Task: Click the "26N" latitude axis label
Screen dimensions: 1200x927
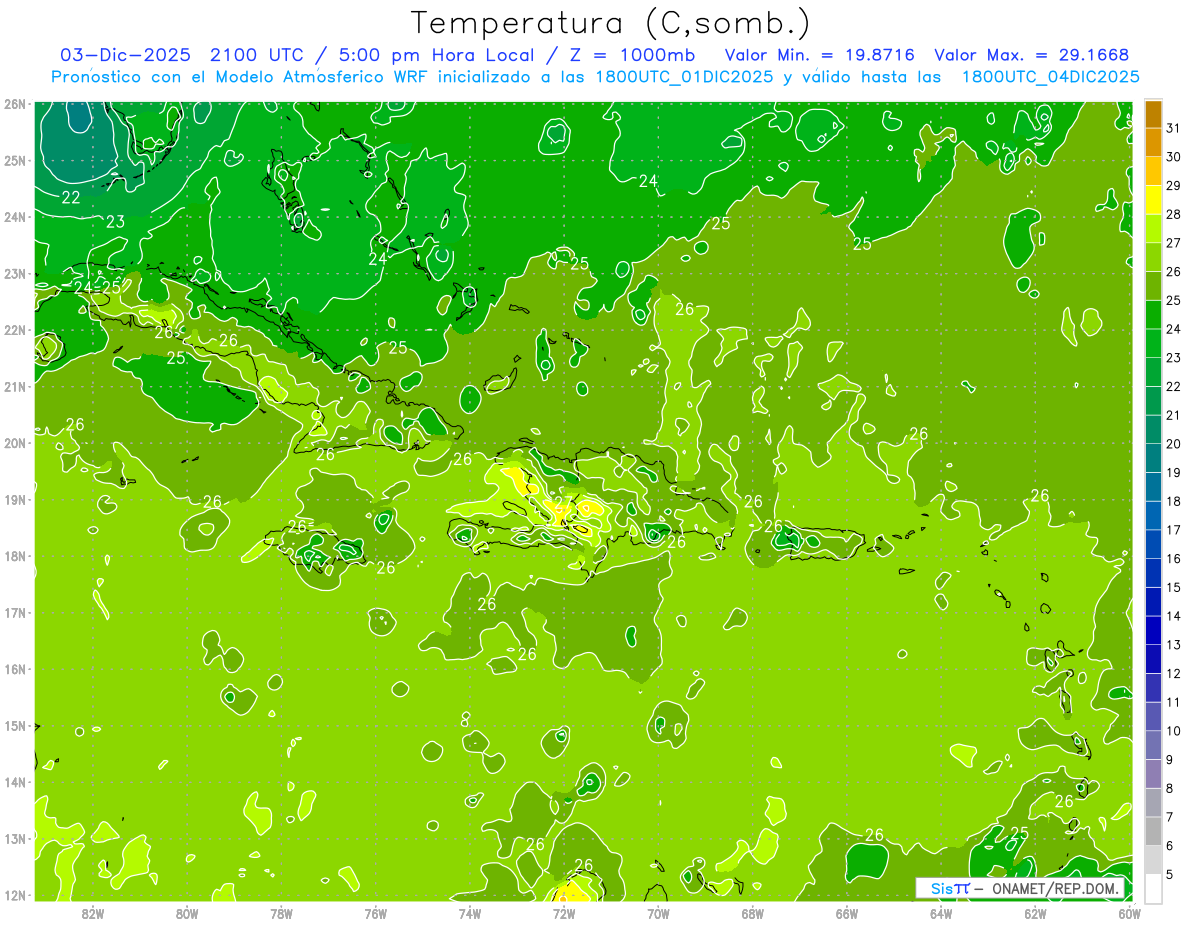Action: (x=15, y=104)
